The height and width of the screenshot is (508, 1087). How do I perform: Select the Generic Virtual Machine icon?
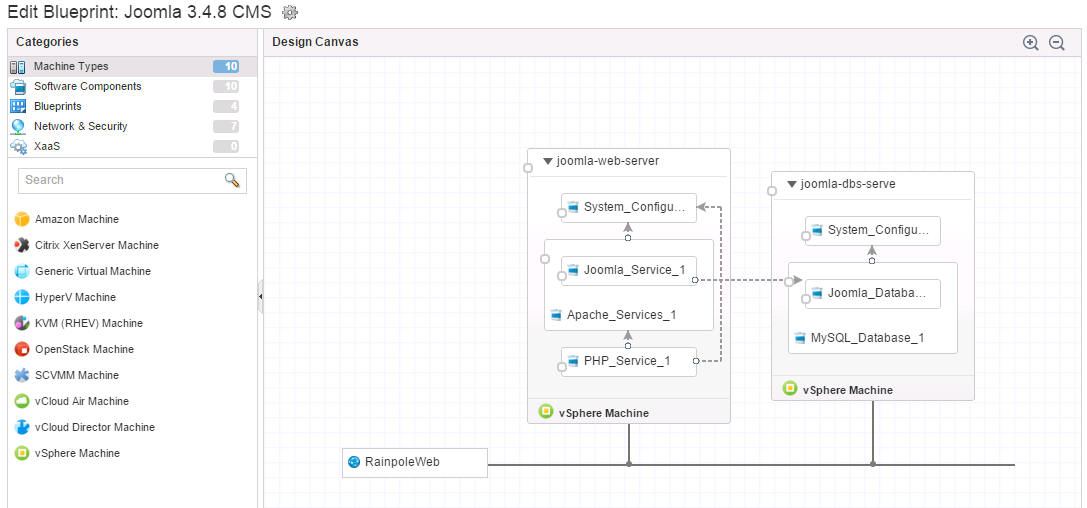[22, 272]
